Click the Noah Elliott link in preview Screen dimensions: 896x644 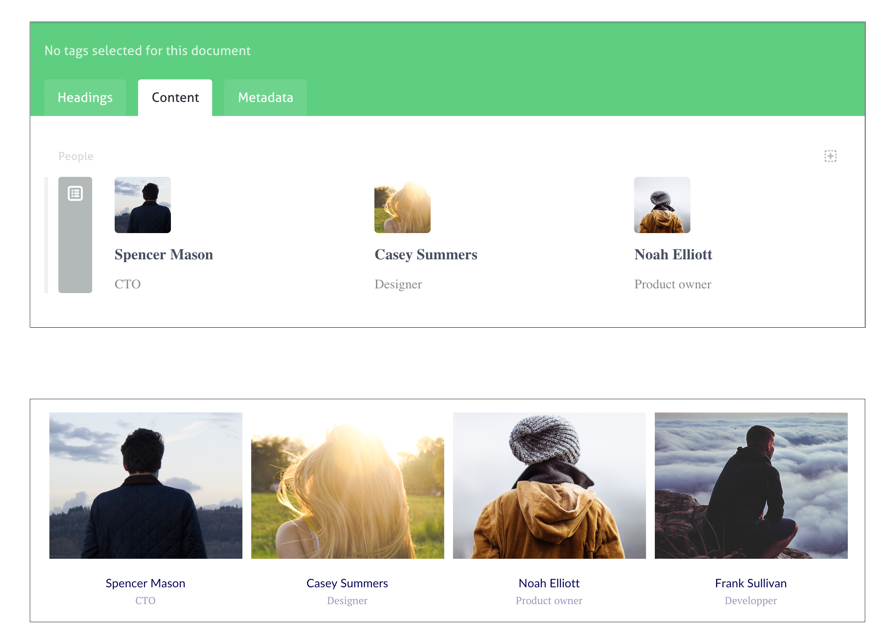point(549,583)
